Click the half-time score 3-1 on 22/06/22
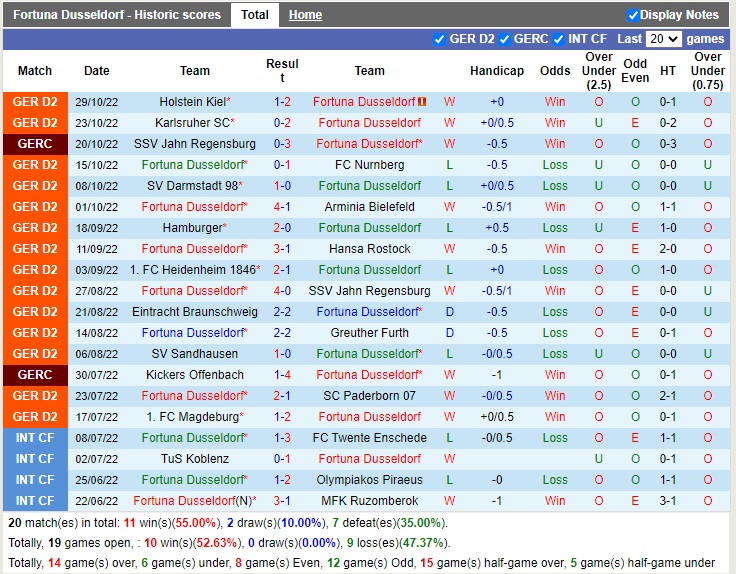736x574 pixels. [667, 501]
